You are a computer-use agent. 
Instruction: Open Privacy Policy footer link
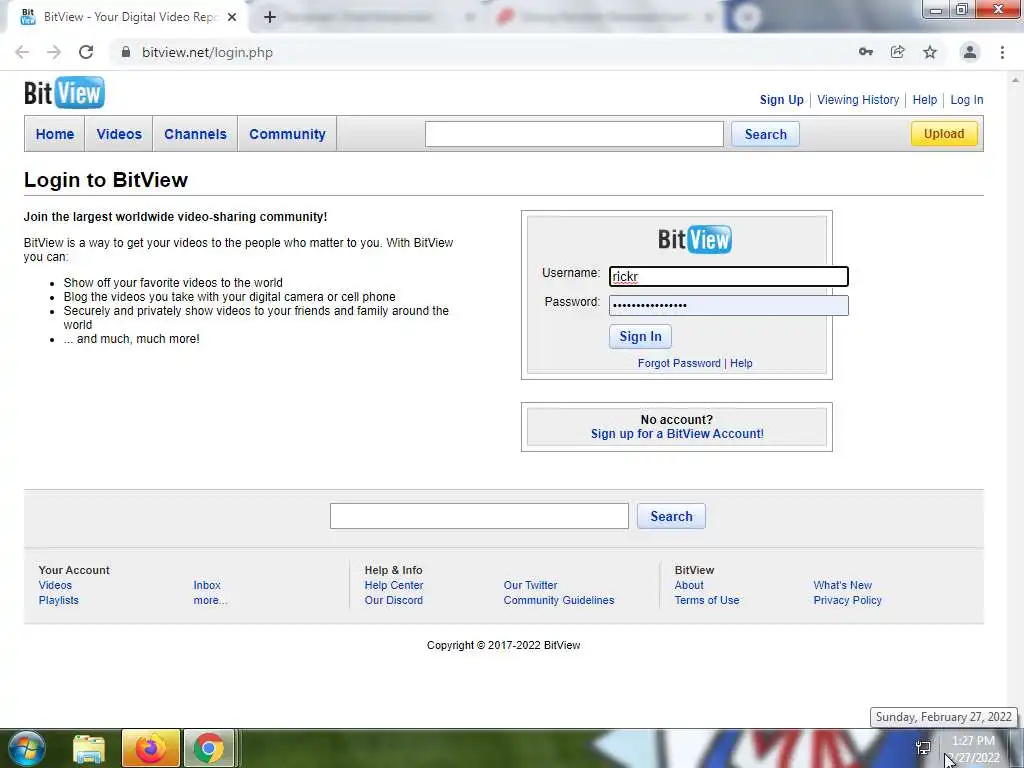click(847, 600)
